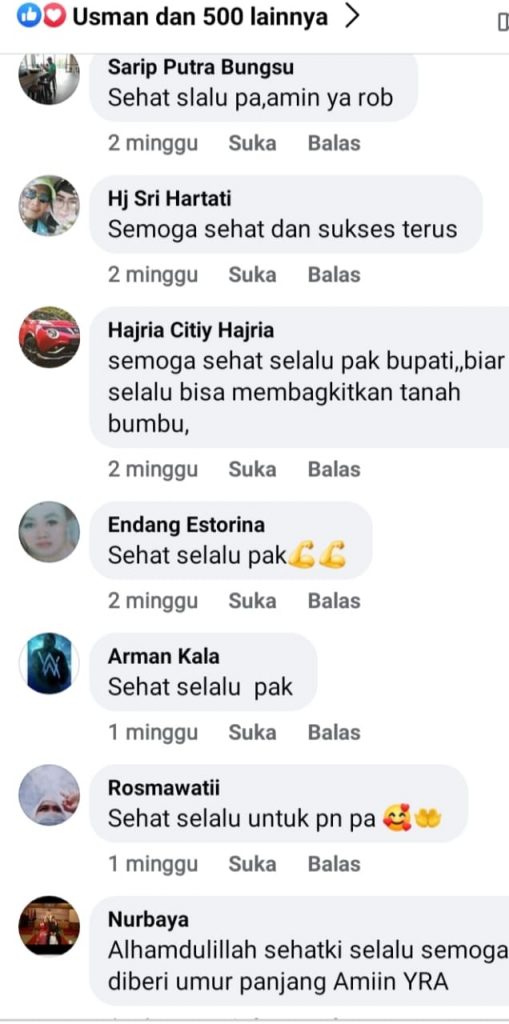509x1024 pixels.
Task: Open 'Usman dan 500 lainnya' reactions summary
Action: [x=200, y=17]
